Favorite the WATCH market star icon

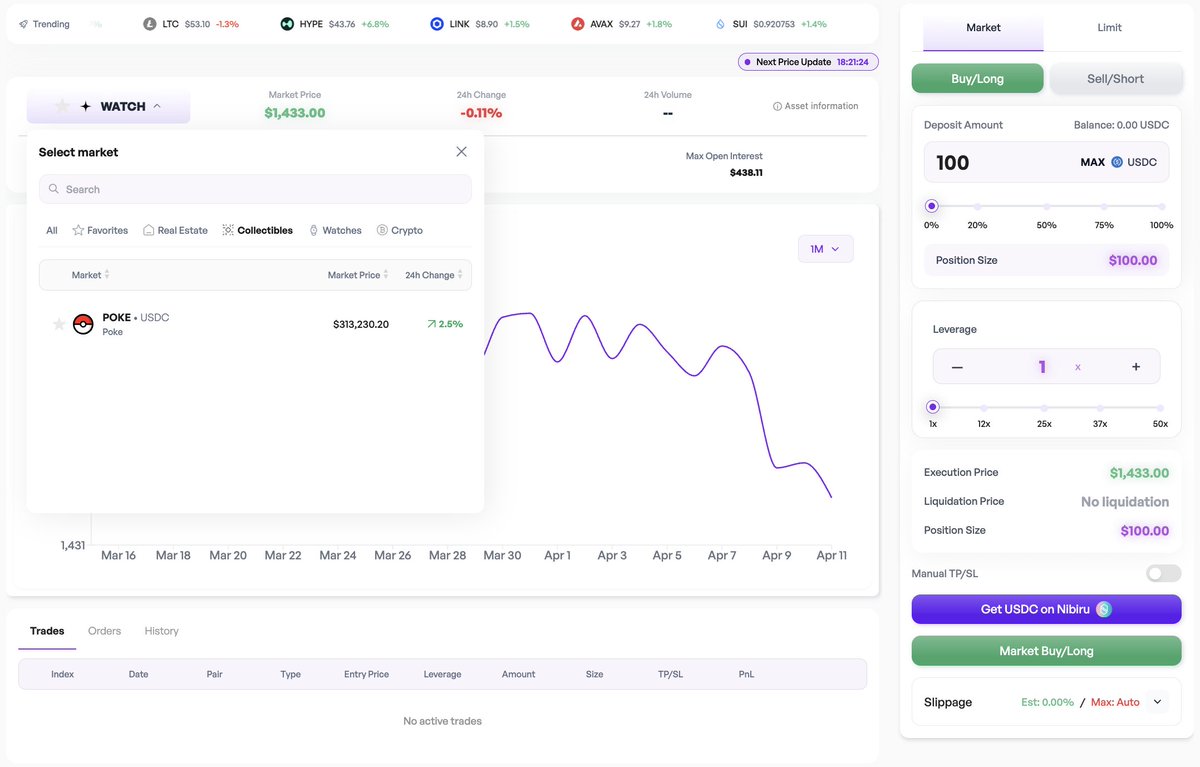click(x=62, y=106)
